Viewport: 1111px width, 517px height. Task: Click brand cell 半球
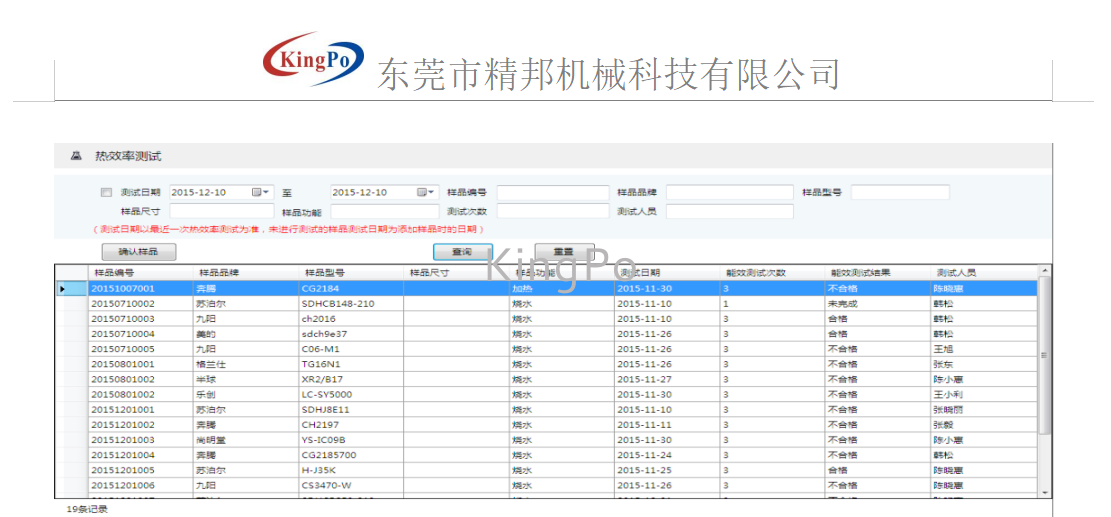pos(245,379)
